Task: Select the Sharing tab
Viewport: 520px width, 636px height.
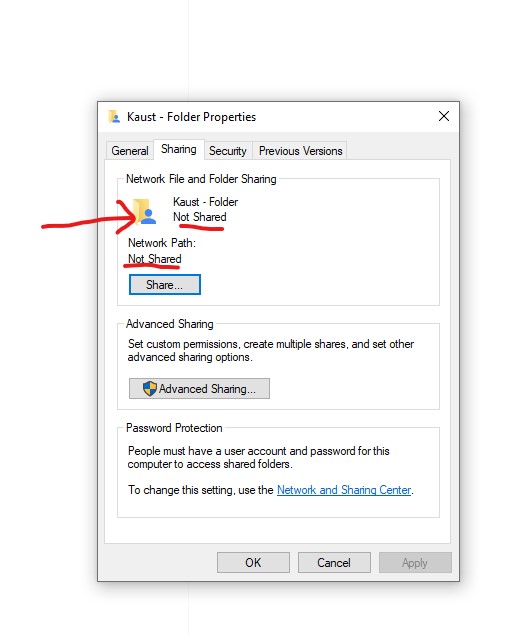Action: point(179,149)
